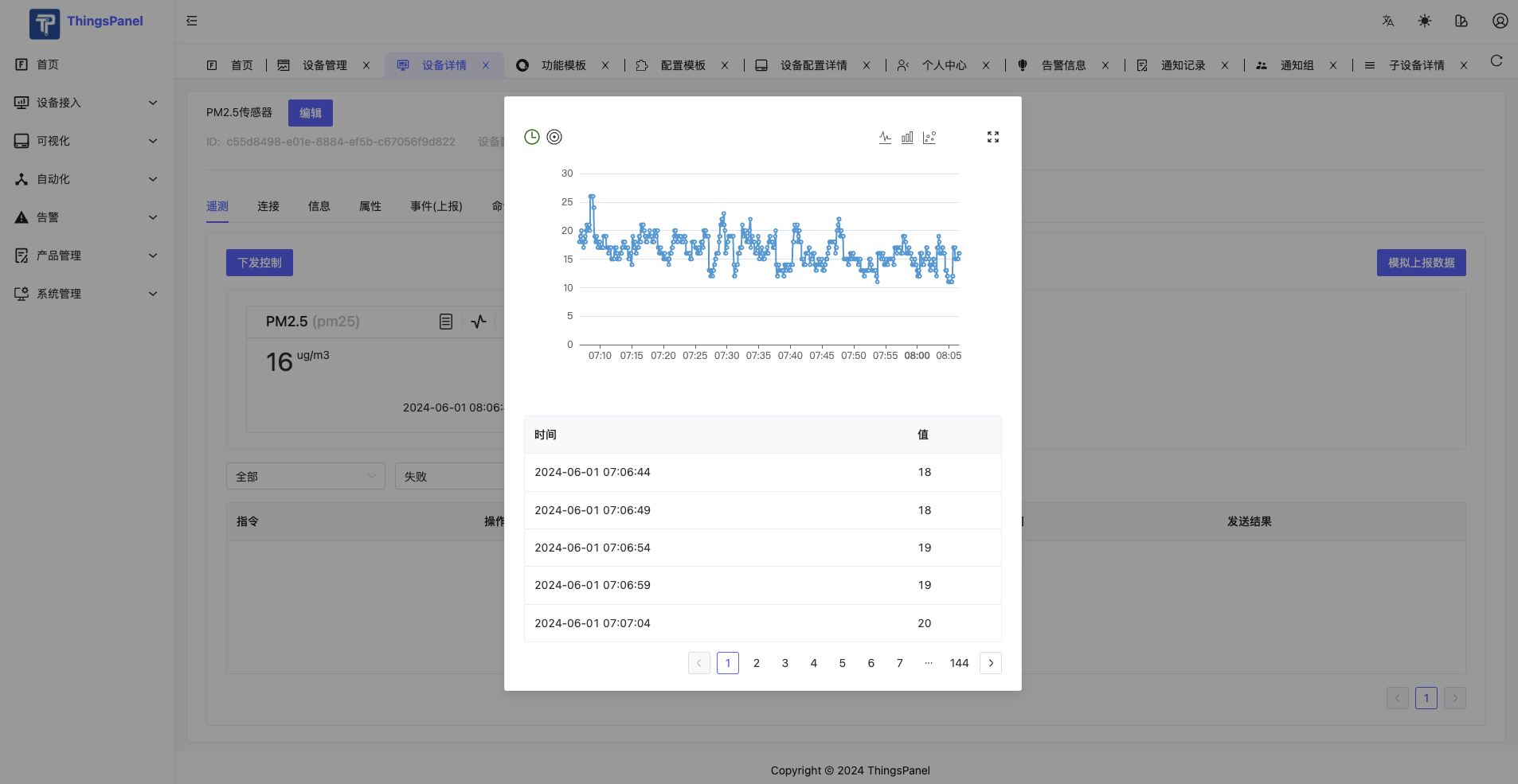Go to page 7 in dialog pagination

(900, 663)
